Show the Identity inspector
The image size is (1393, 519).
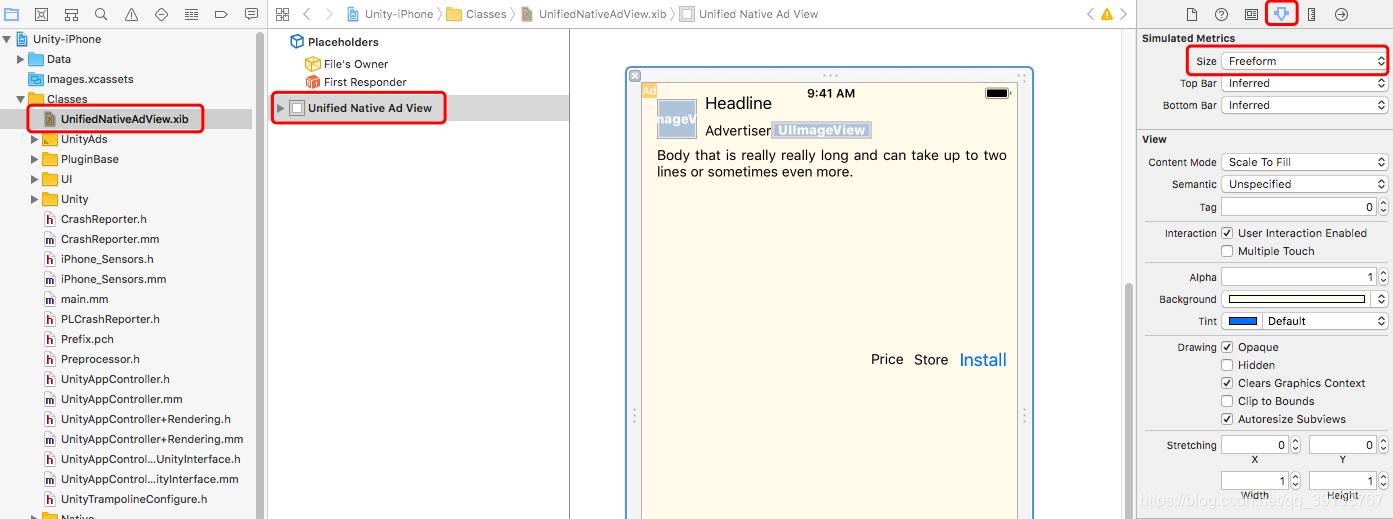click(1251, 14)
